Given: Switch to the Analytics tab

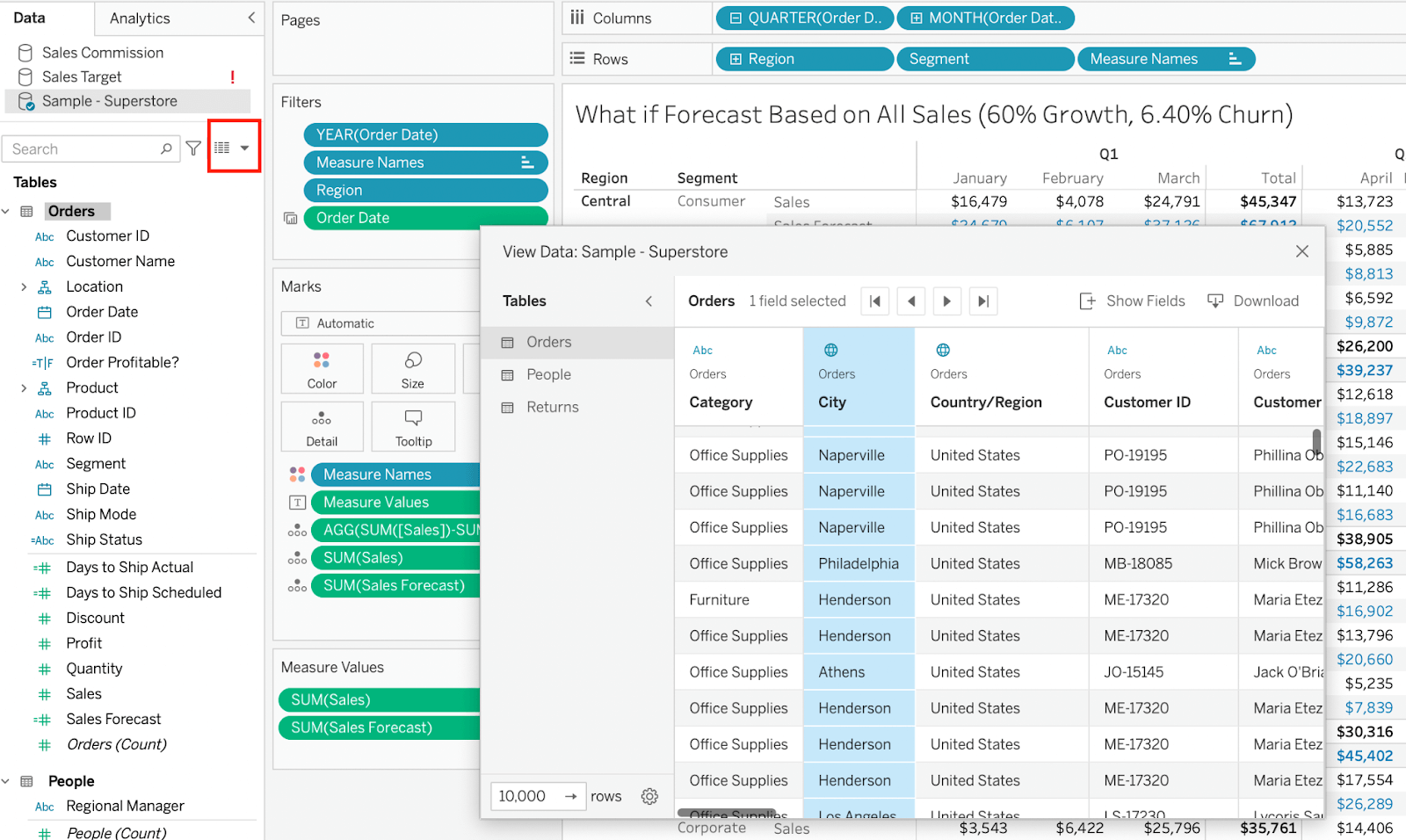Looking at the screenshot, I should click(140, 18).
